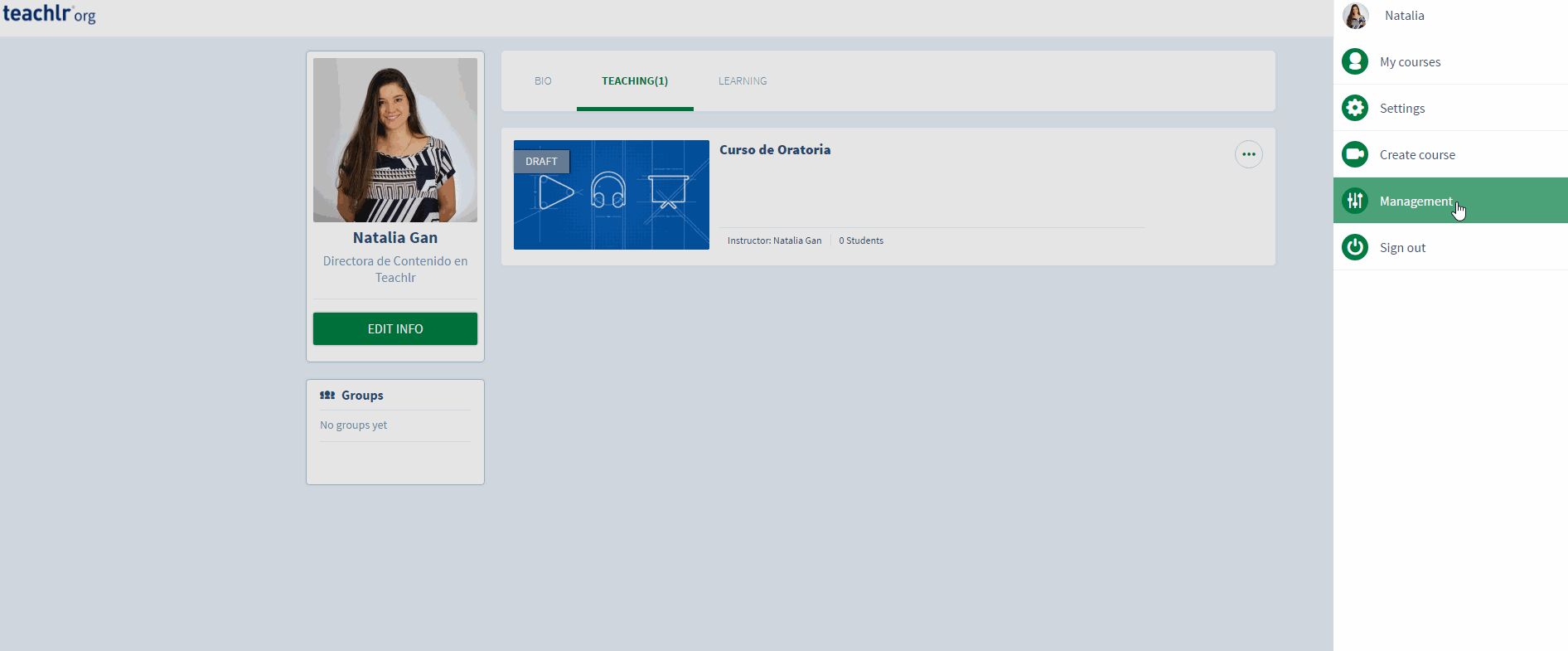Screen dimensions: 1568x651
Task: Click the Settings gear icon
Action: 1355,108
